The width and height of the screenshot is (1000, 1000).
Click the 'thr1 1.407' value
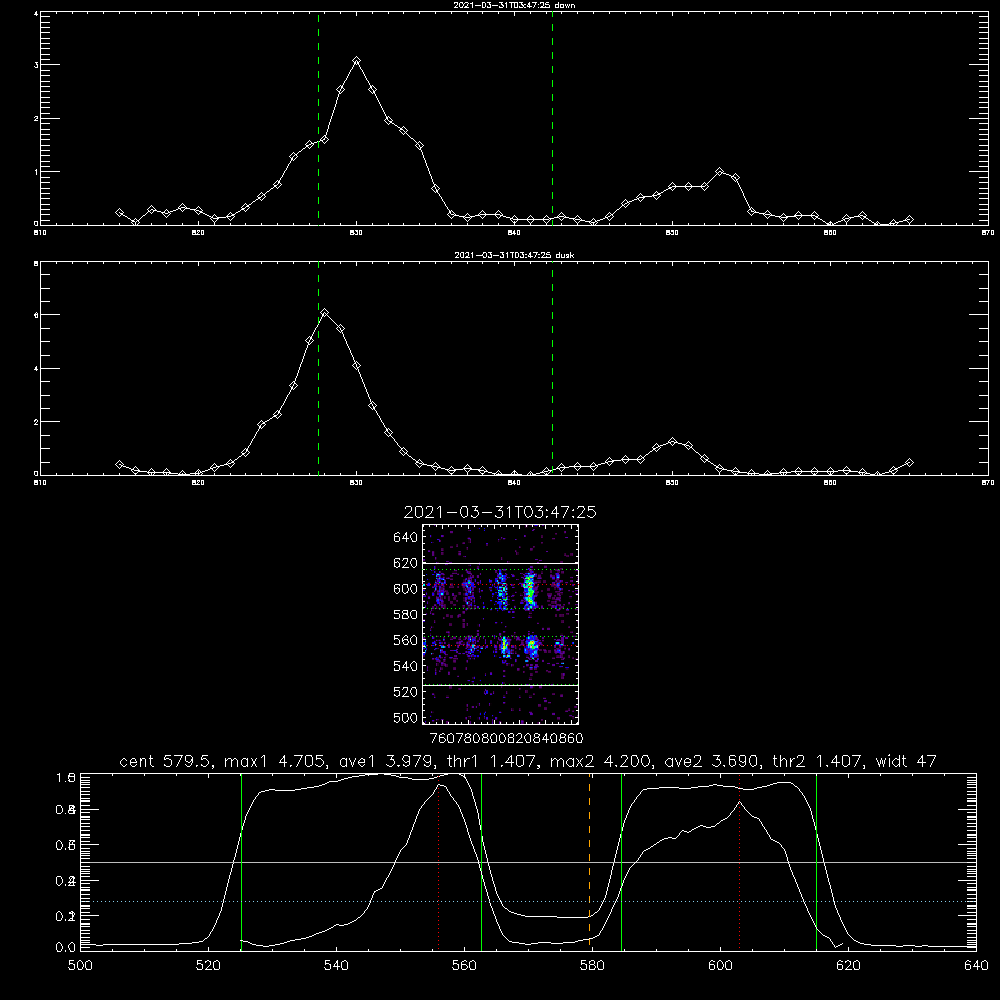492,761
